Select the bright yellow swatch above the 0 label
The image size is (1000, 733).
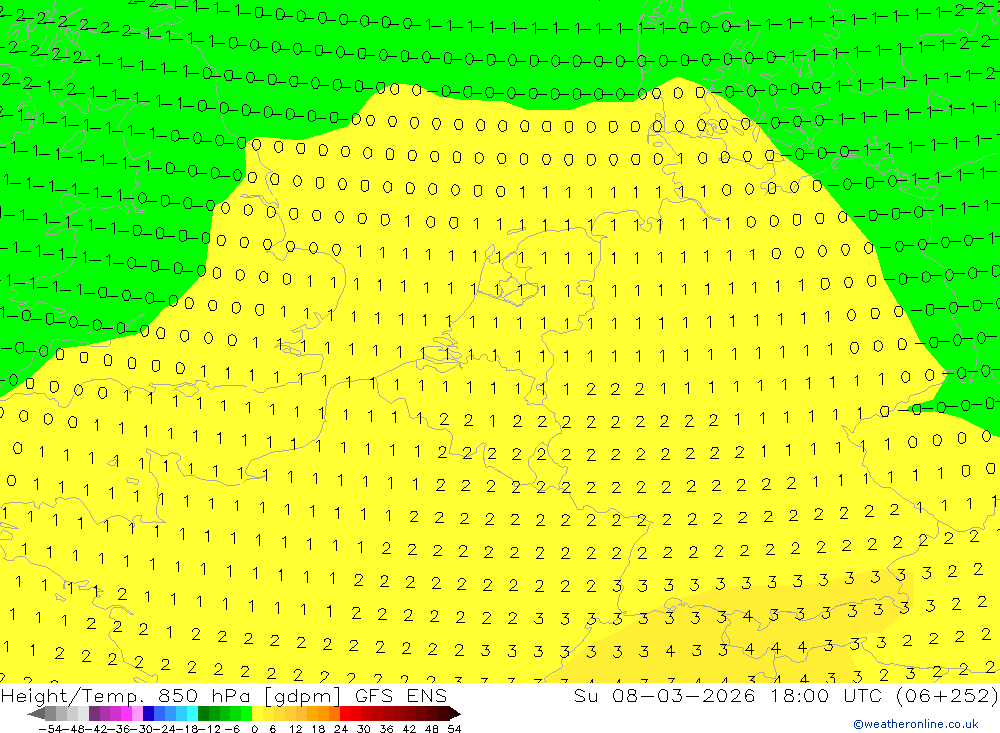[x=258, y=714]
